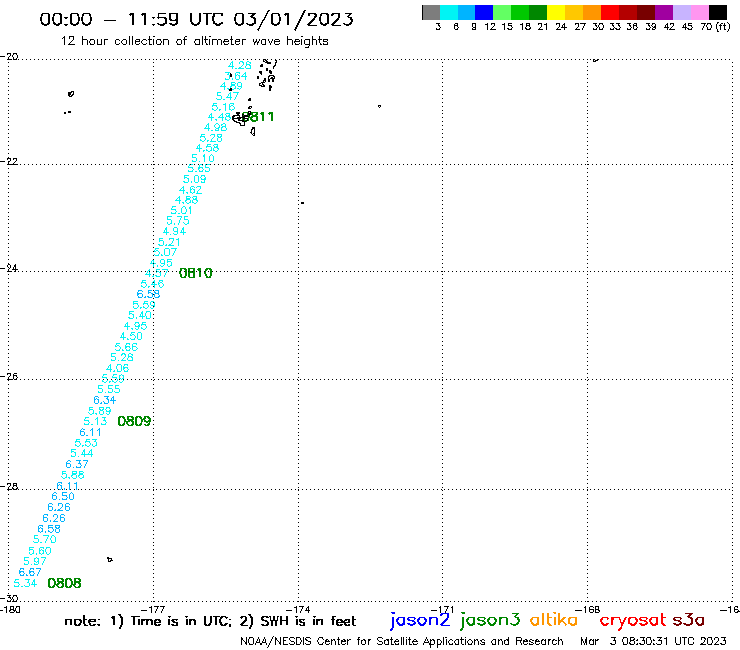Click the 5.65 wave height value
The width and height of the screenshot is (740, 650).
[x=199, y=169]
